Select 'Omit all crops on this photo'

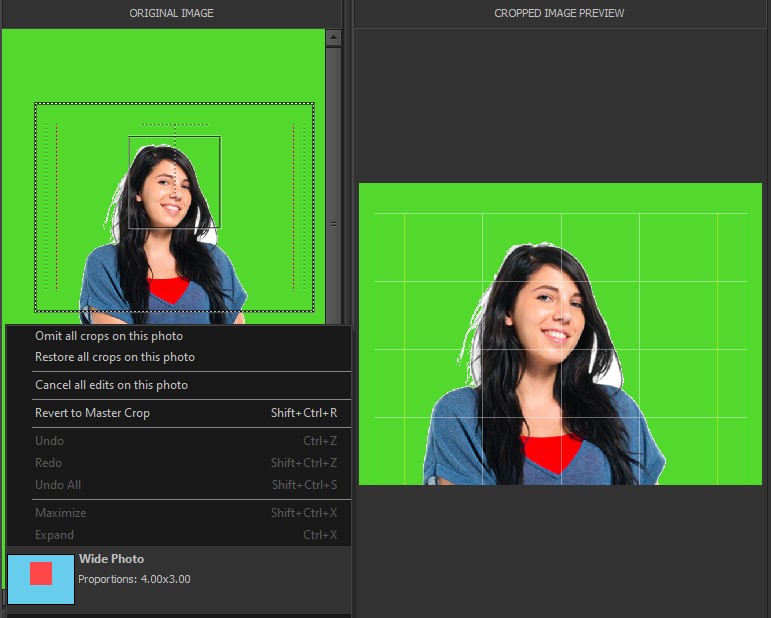coord(109,336)
